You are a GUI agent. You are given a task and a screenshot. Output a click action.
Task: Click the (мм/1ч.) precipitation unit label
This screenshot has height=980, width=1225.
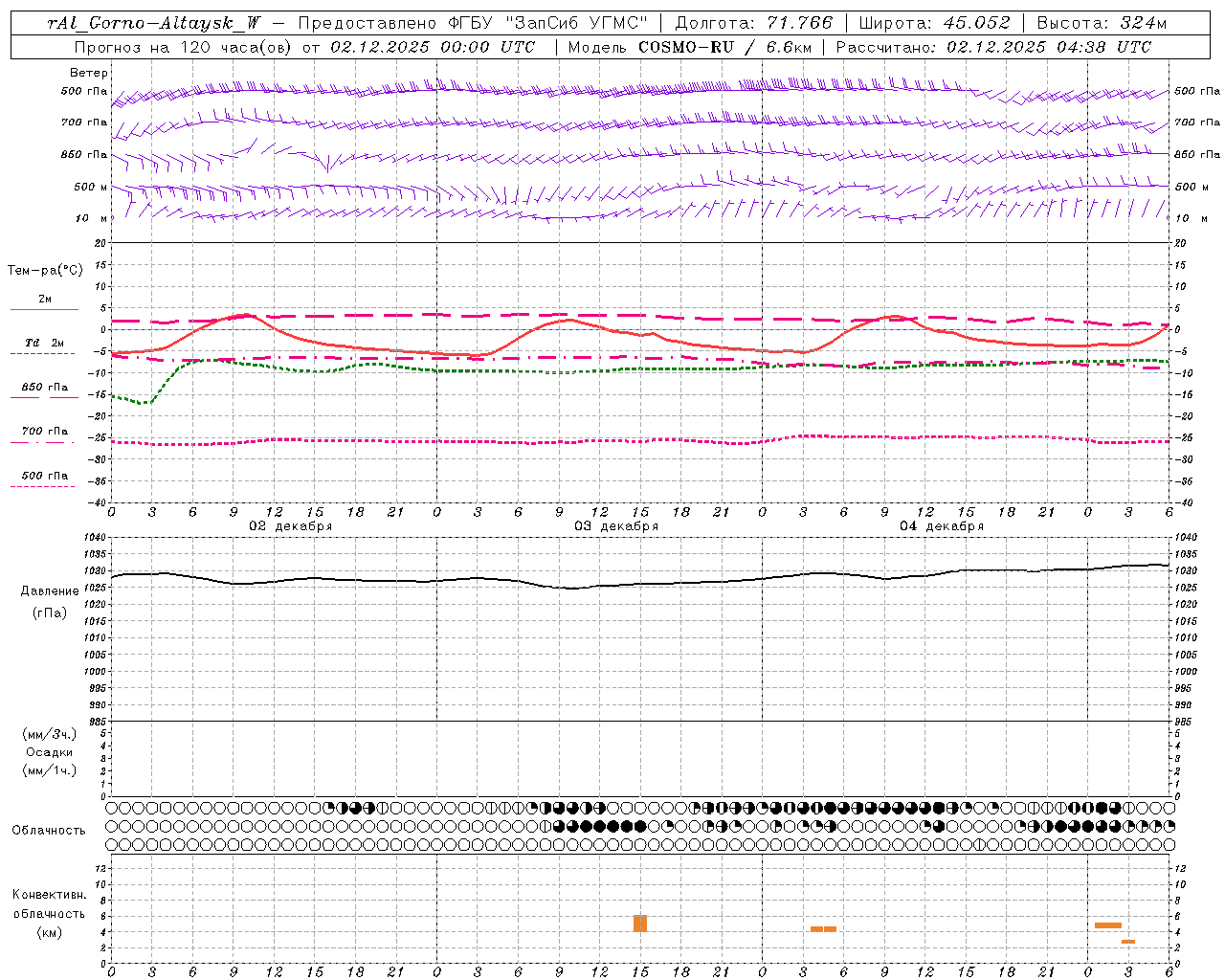50,770
